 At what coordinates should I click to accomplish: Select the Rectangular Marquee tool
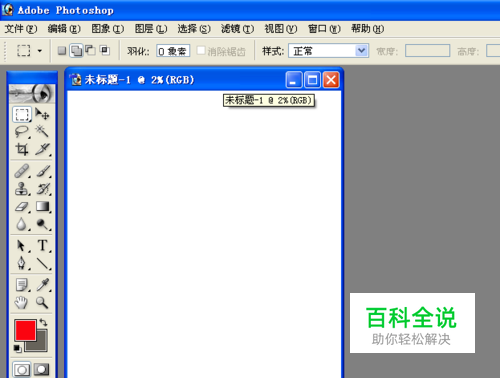tap(22, 114)
